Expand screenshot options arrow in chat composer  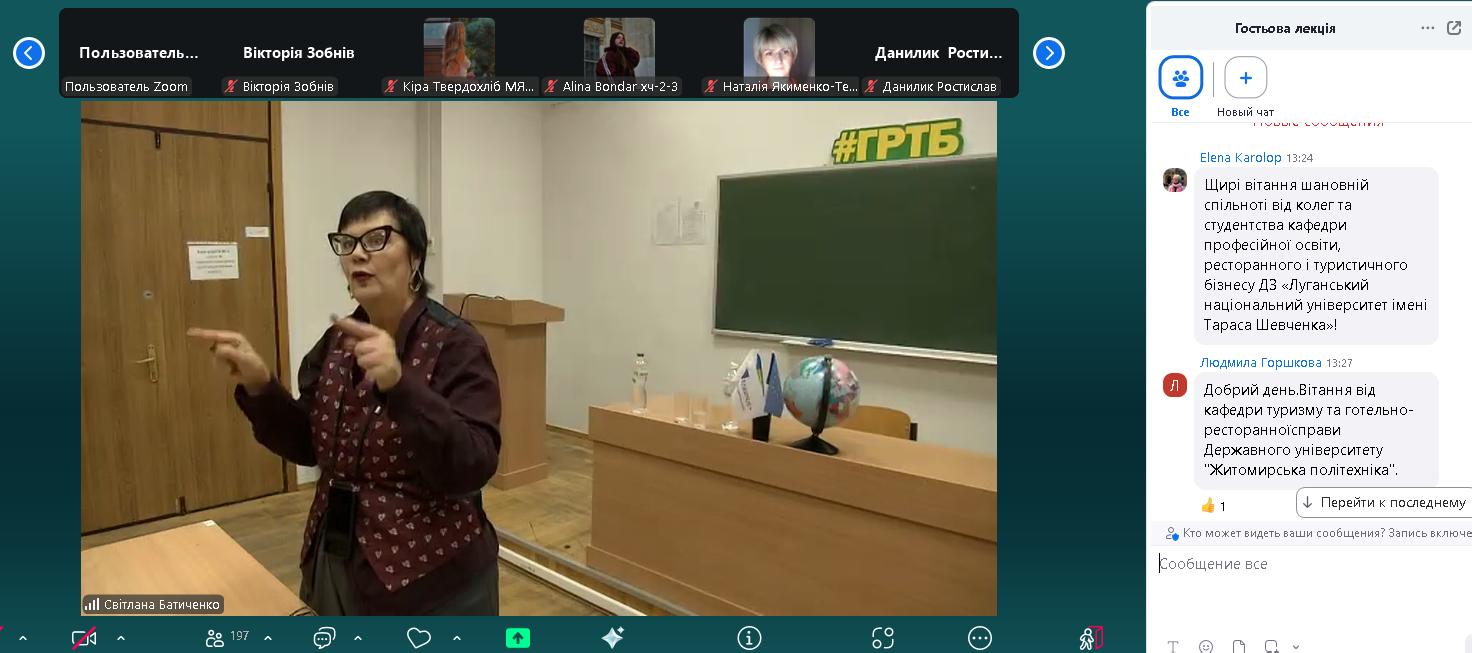1296,647
